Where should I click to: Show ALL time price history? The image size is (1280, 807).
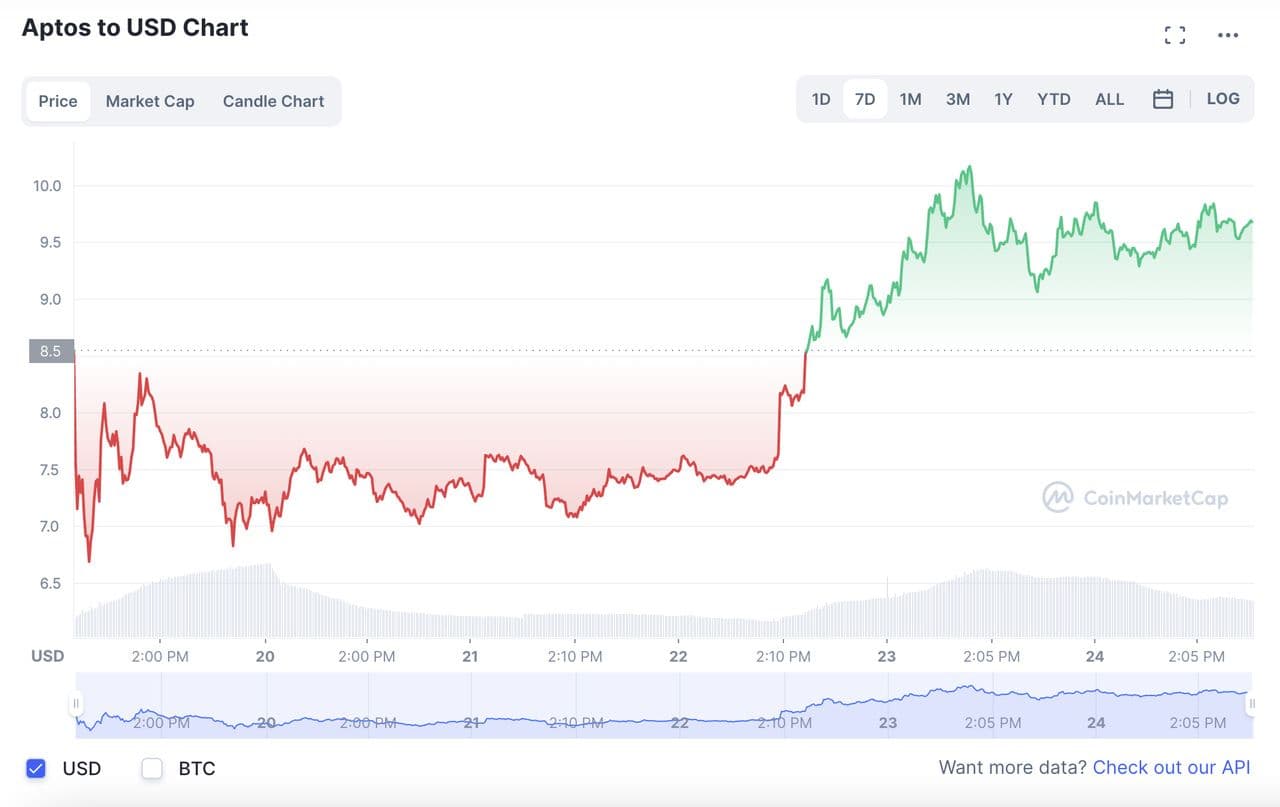tap(1109, 99)
